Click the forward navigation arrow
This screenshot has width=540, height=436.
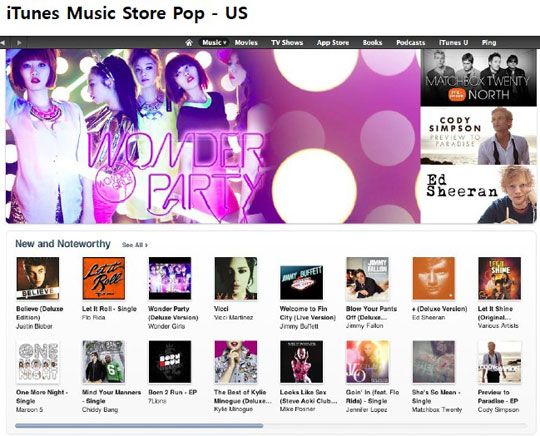(19, 43)
